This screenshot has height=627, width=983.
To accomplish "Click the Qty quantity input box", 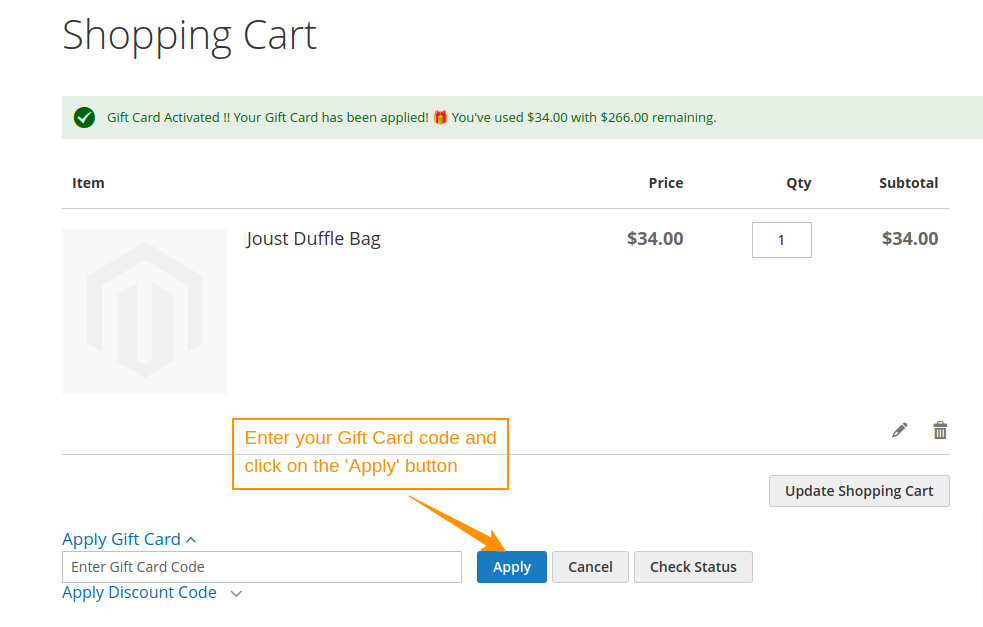I will pos(781,240).
